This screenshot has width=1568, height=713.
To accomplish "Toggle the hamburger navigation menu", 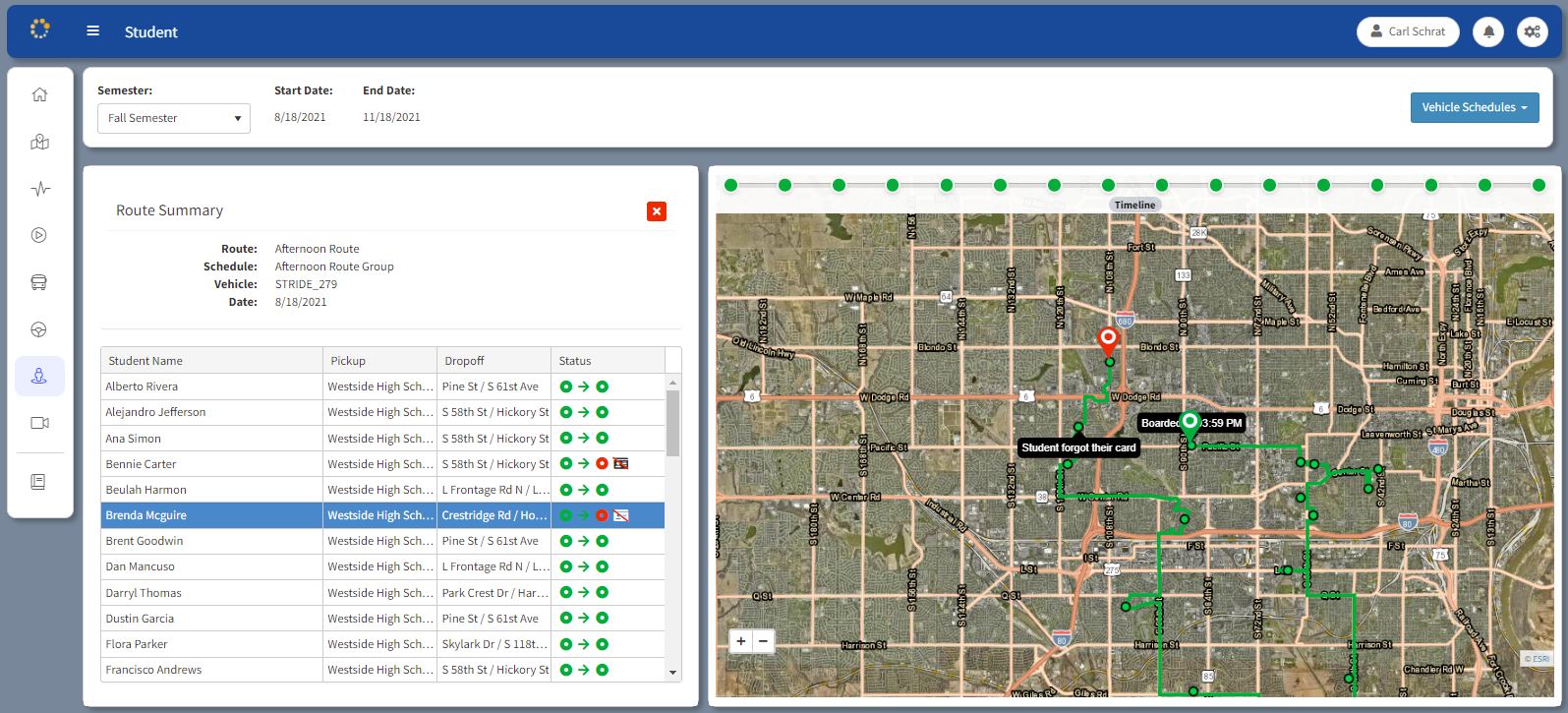I will click(x=93, y=31).
